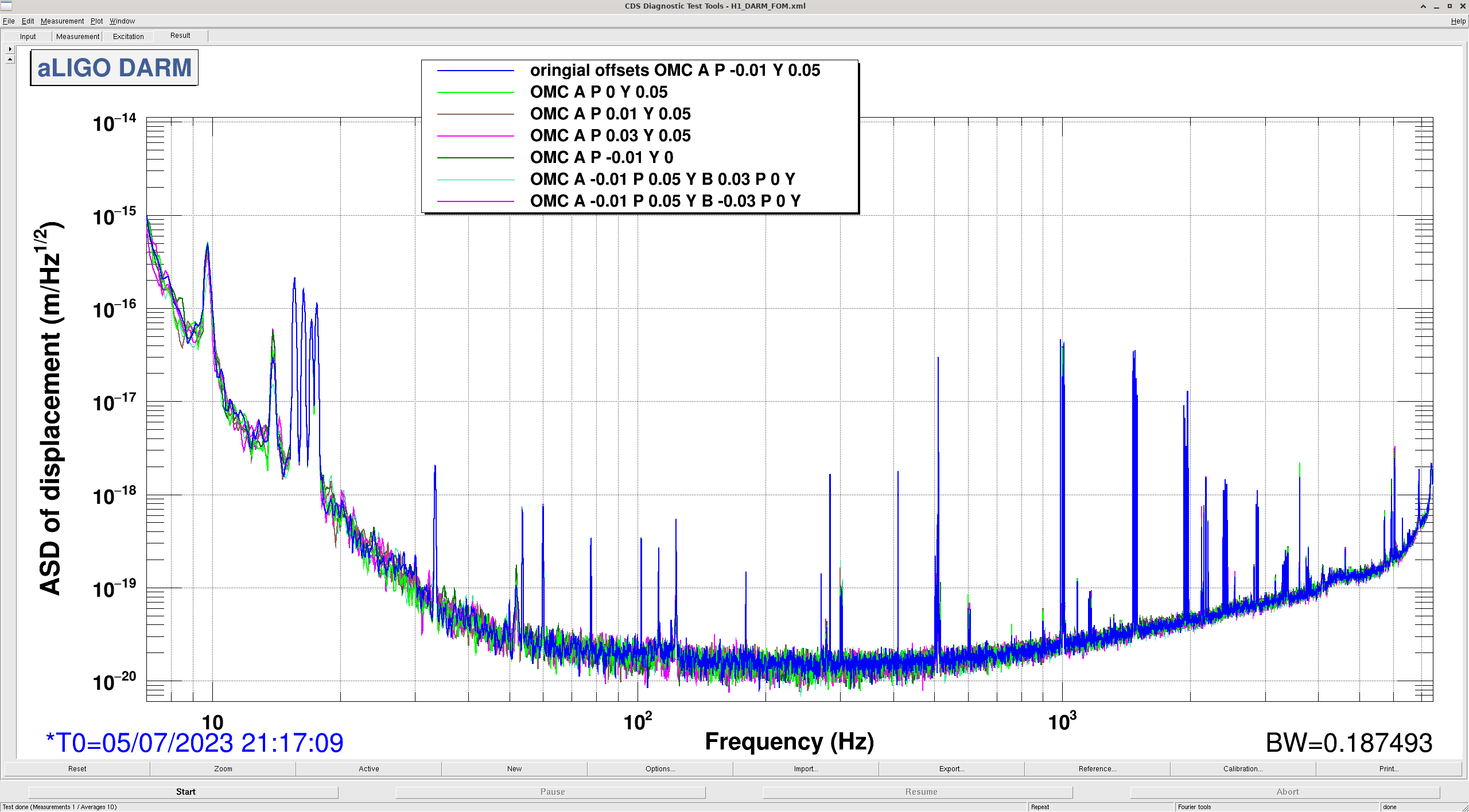Click the small up-arrow panel button

pos(10,59)
